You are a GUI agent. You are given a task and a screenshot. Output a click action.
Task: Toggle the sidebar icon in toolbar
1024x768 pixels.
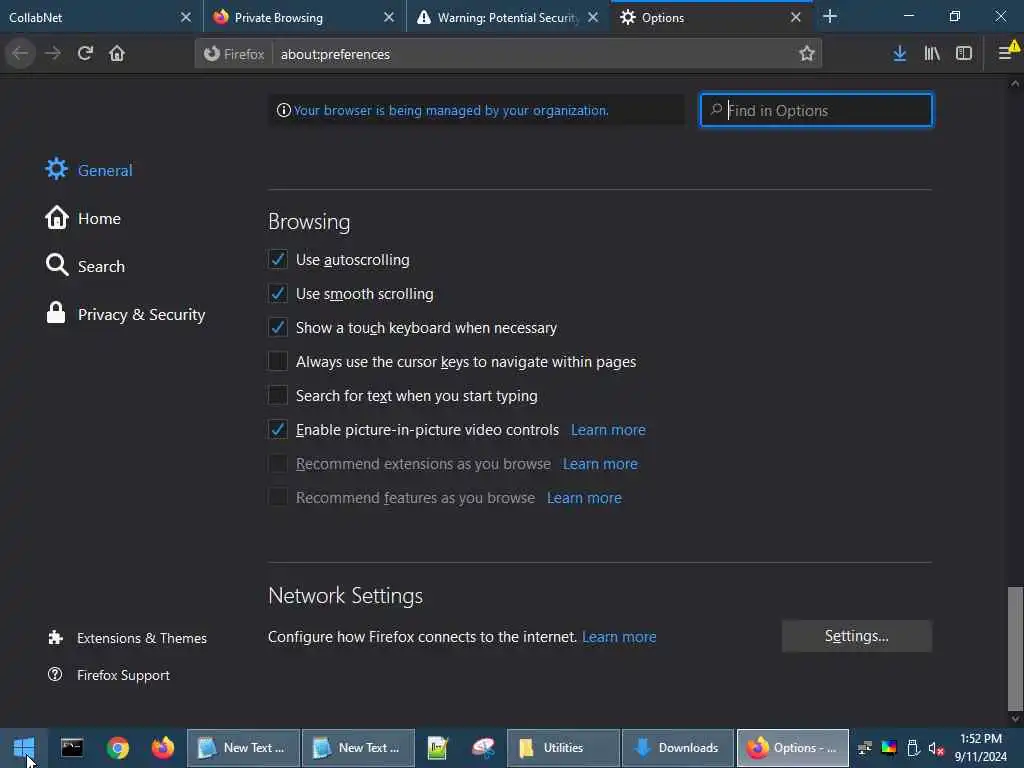(964, 54)
